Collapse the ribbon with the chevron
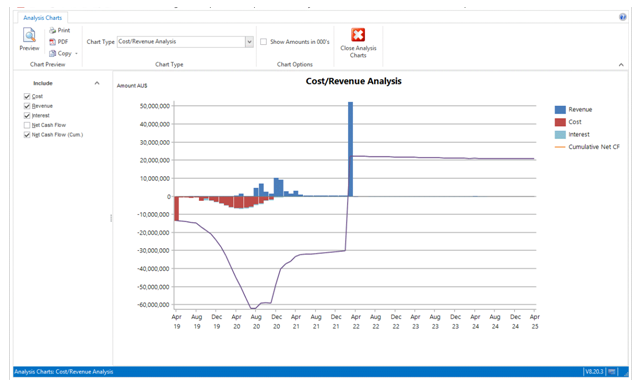Image resolution: width=641 pixels, height=386 pixels. click(x=621, y=65)
